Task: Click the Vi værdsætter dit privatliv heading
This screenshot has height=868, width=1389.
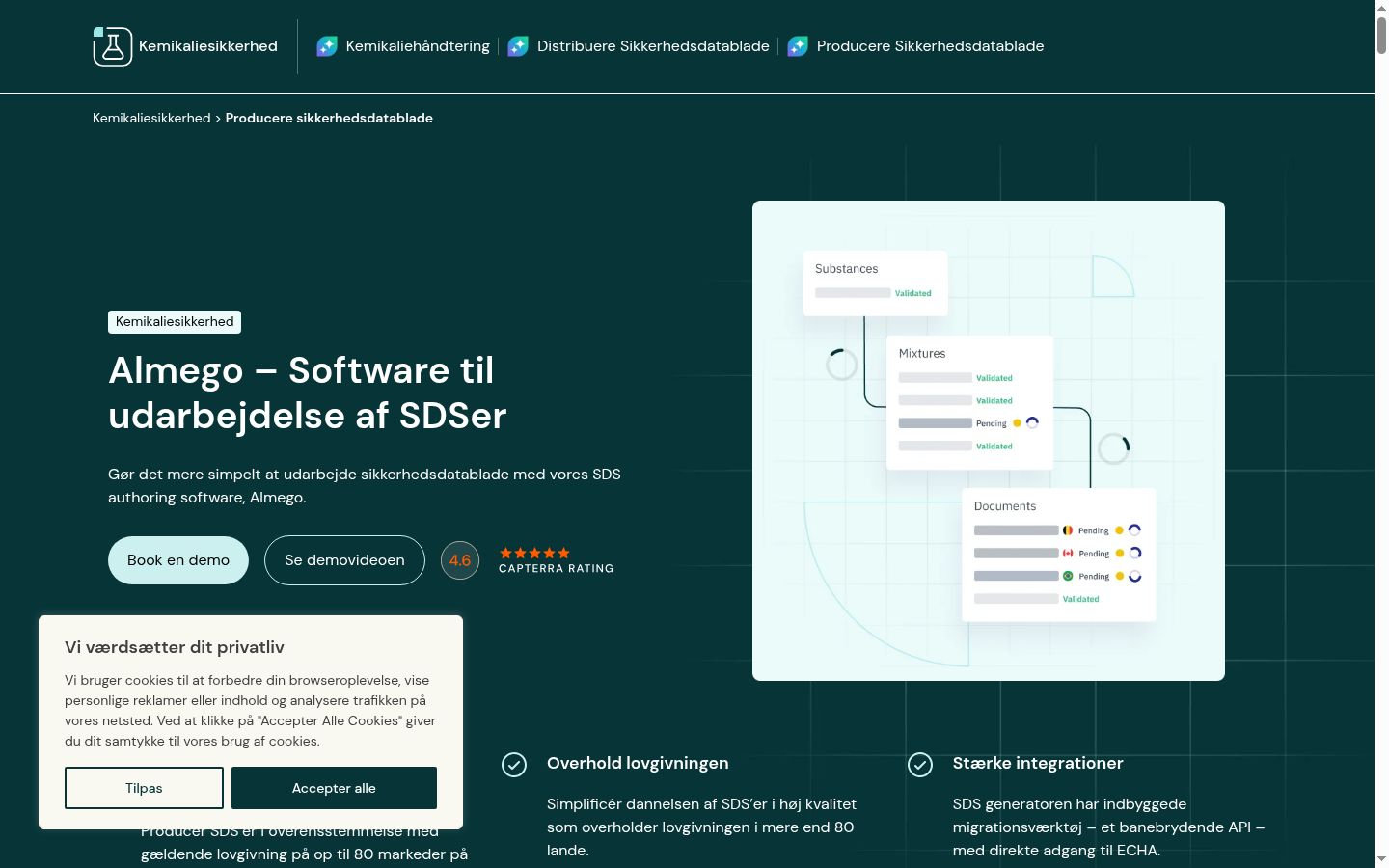Action: coord(175,647)
